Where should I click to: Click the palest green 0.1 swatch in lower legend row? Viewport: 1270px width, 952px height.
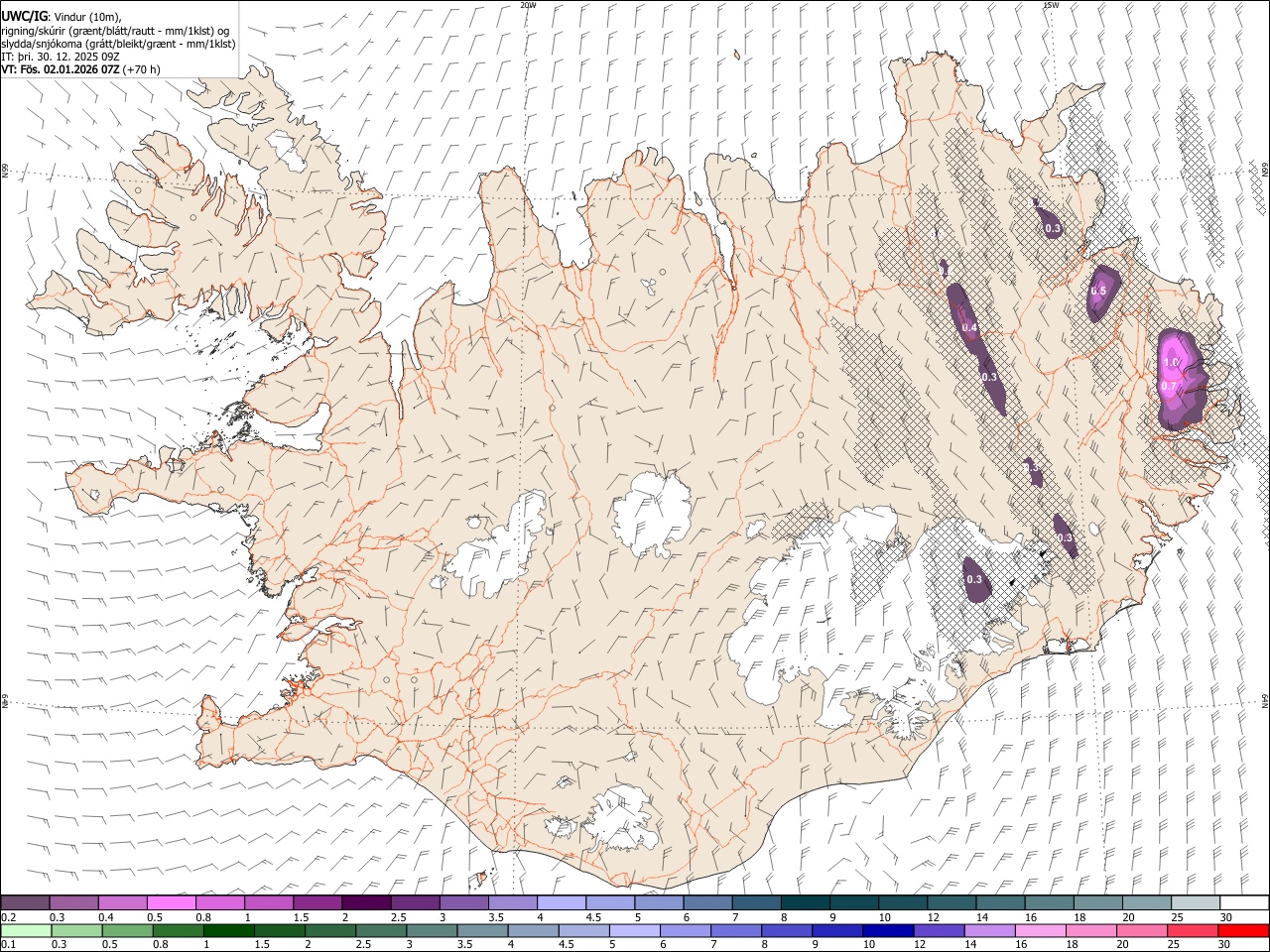[26, 930]
